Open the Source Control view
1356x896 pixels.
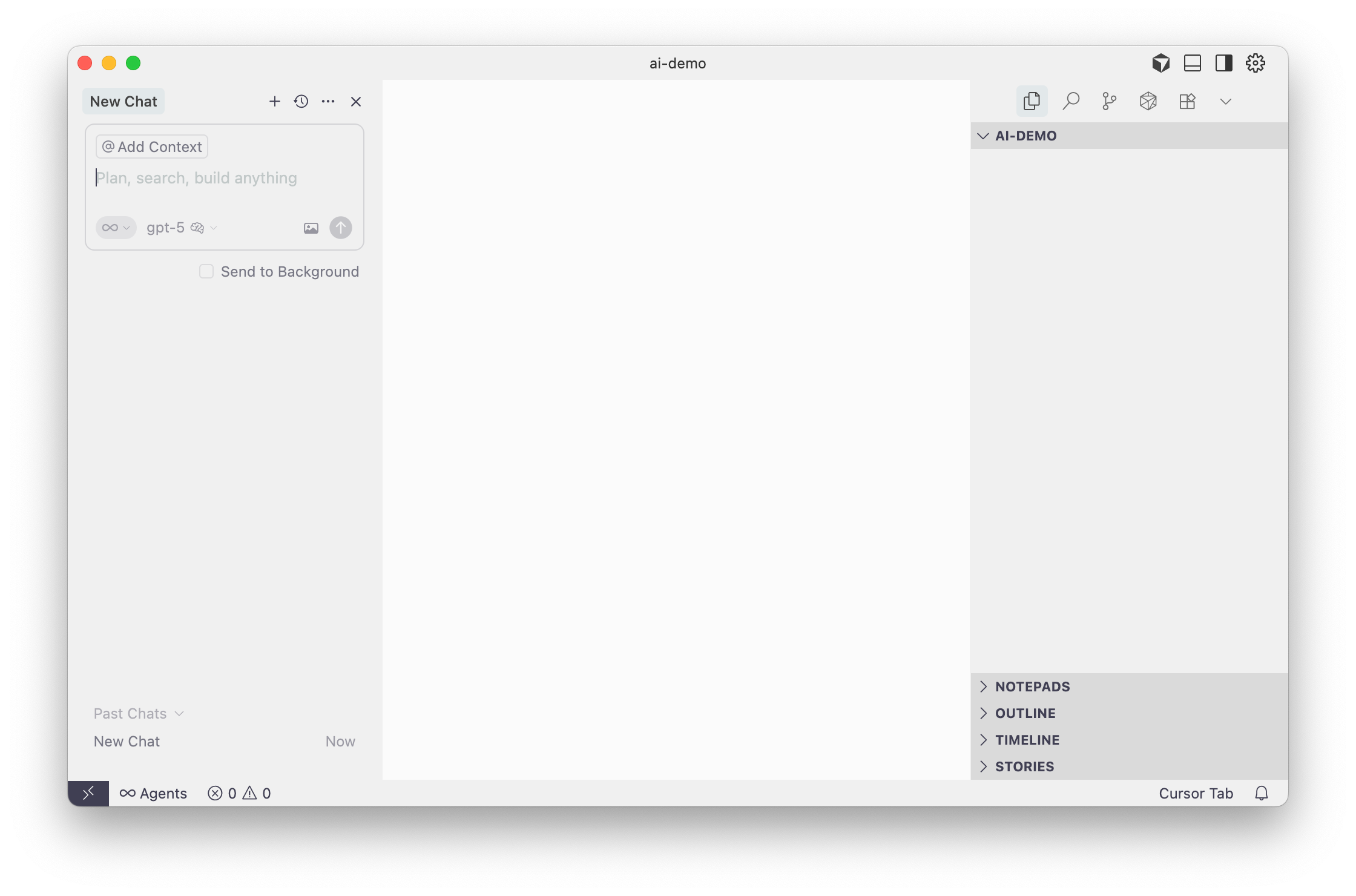[x=1109, y=101]
